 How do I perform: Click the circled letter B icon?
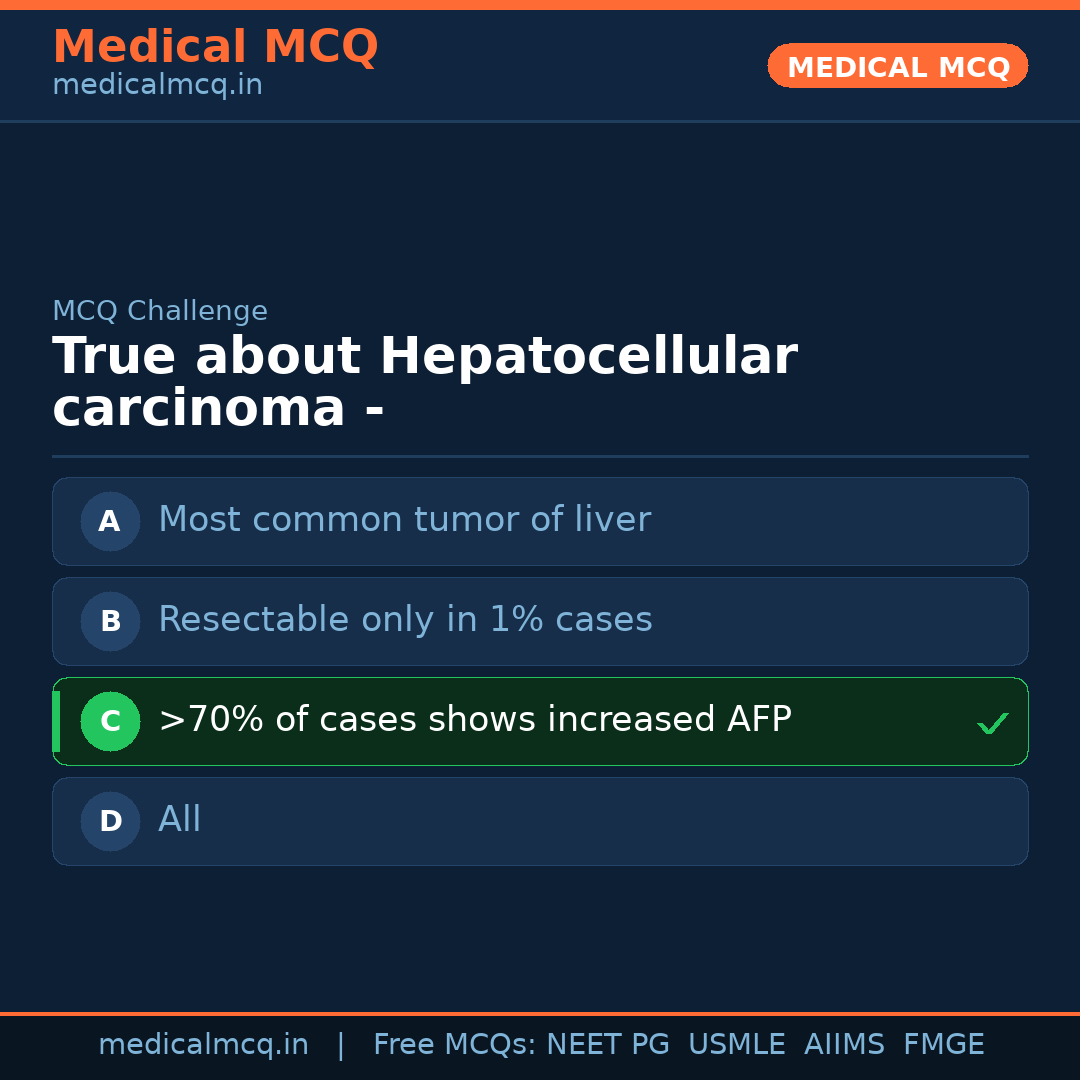point(110,621)
